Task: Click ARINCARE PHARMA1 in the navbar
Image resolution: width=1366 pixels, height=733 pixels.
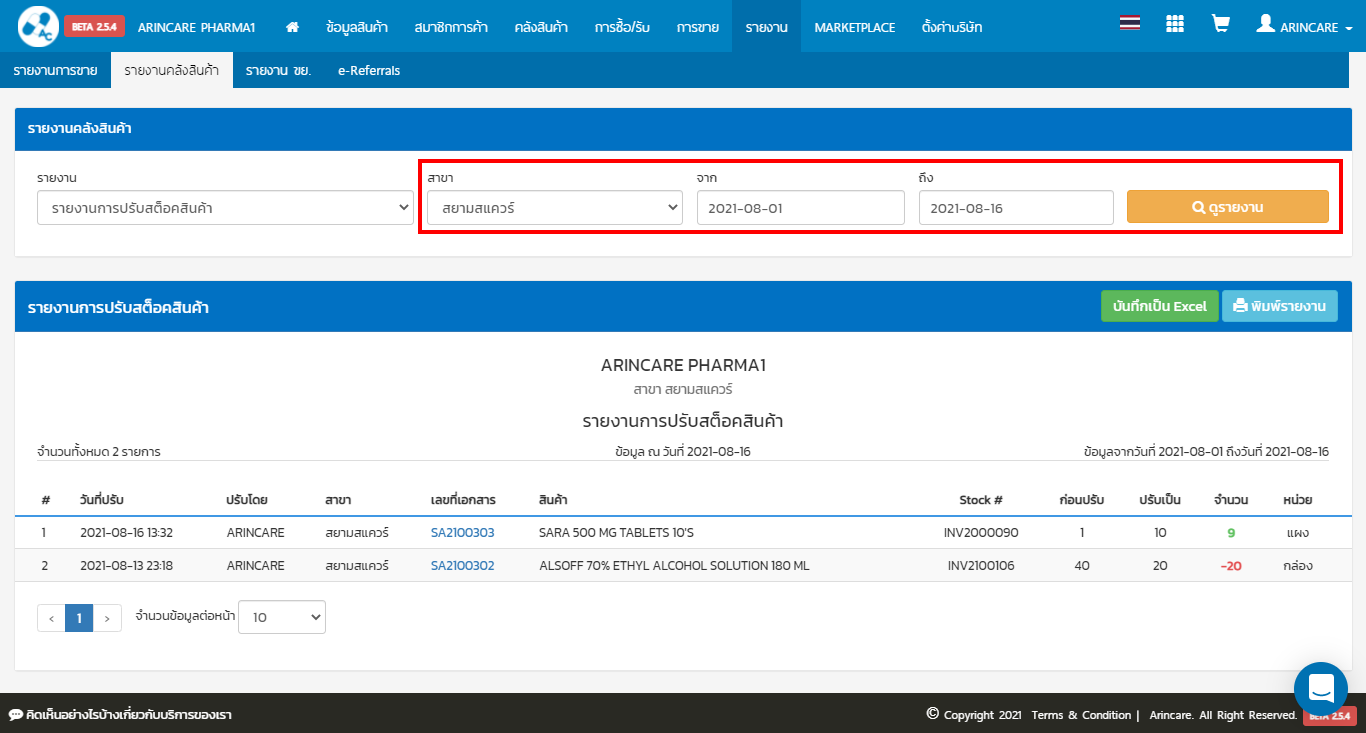Action: point(197,27)
